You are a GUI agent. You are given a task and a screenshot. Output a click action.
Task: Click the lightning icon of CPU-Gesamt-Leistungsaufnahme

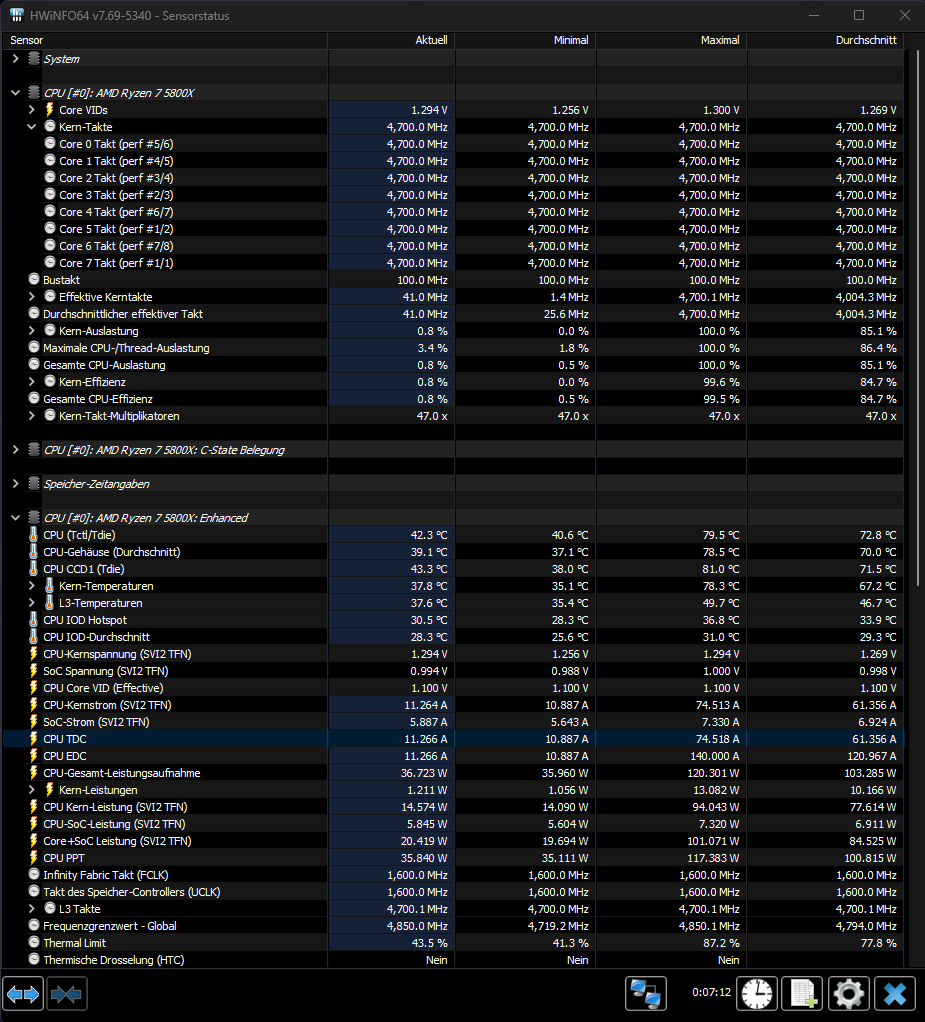pyautogui.click(x=34, y=772)
